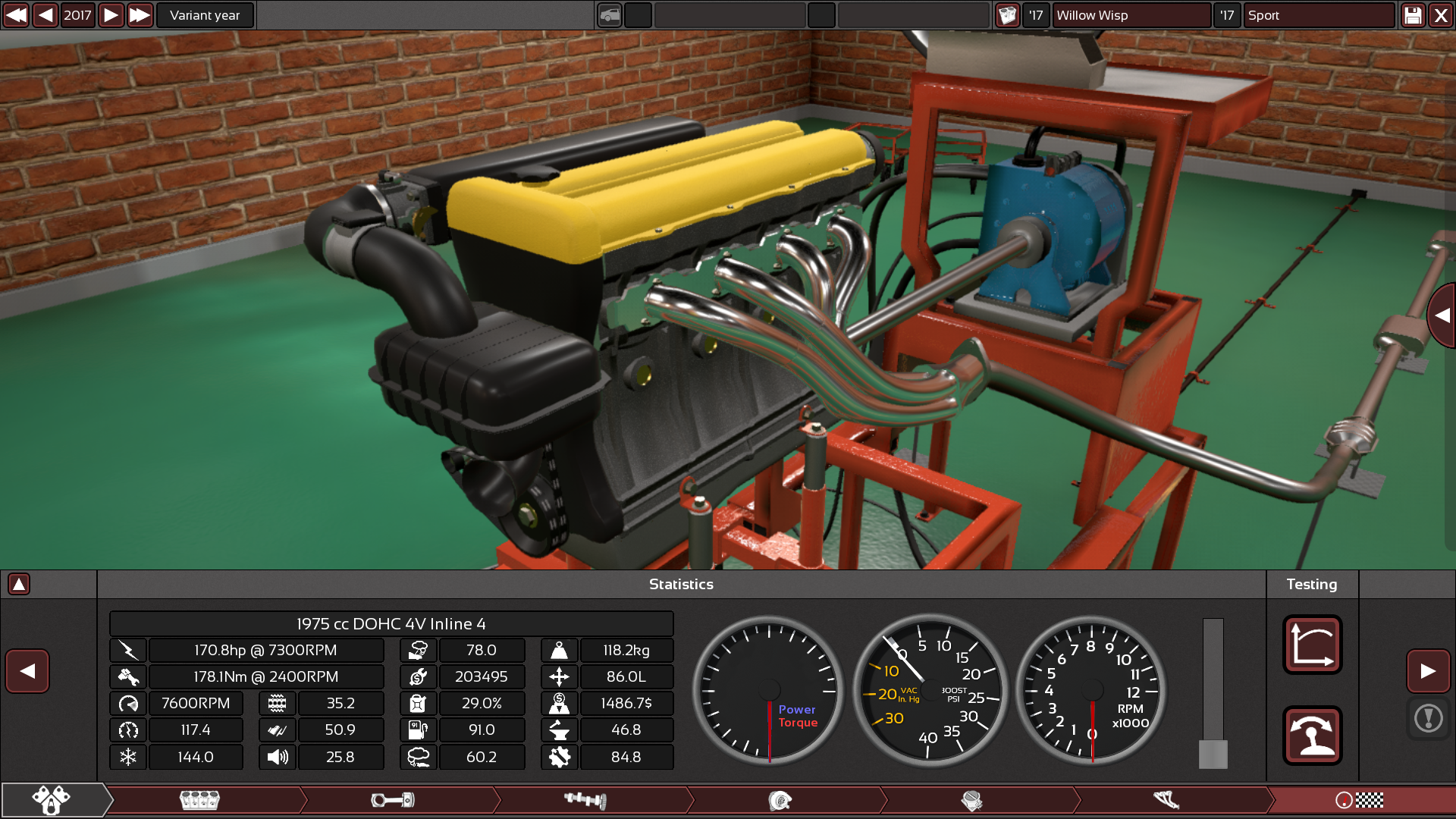Fast-forward variant year with double arrow

point(140,15)
